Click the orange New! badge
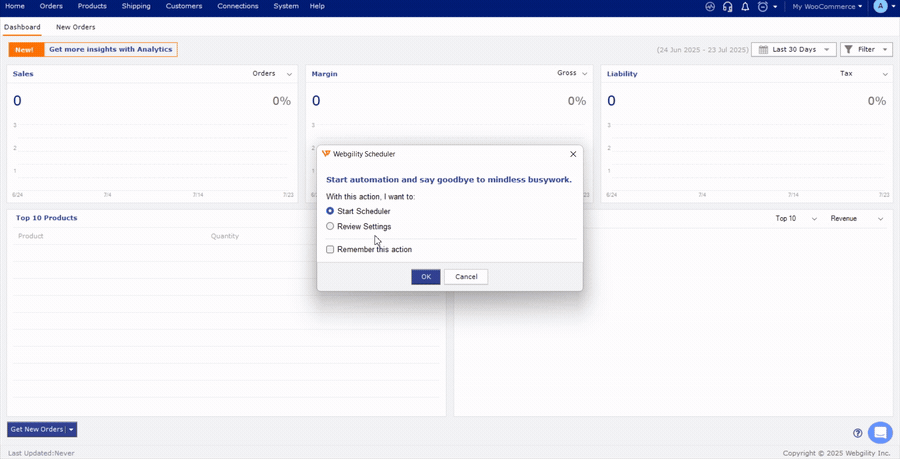Screen dimensions: 900x459 point(24,49)
